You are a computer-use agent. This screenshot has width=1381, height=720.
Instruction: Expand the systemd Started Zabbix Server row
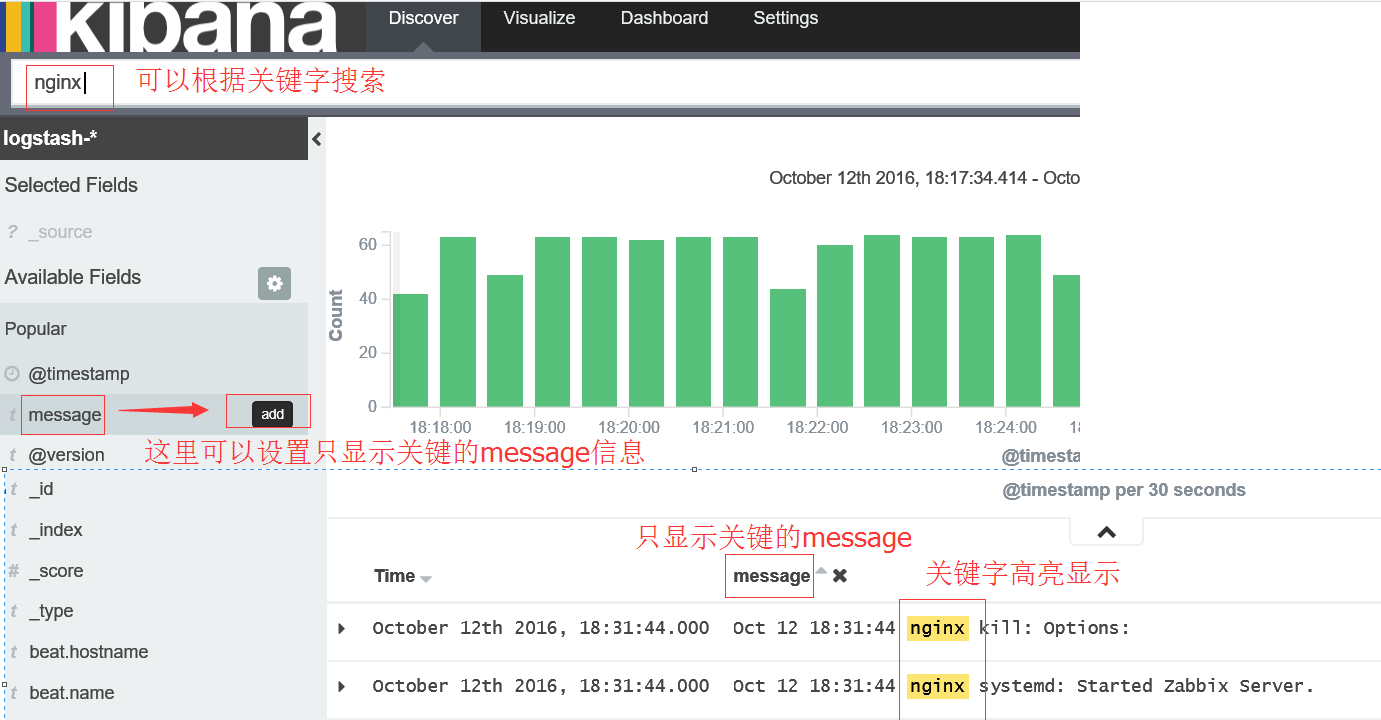[341, 686]
